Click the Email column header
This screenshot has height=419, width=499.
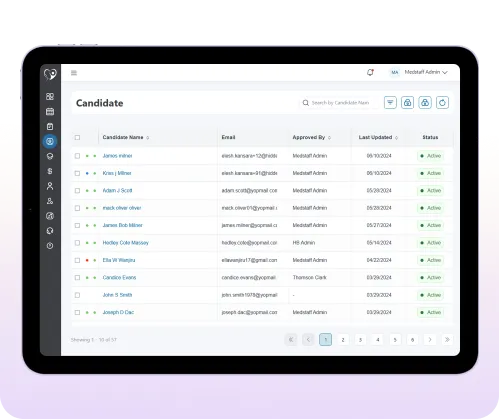228,137
